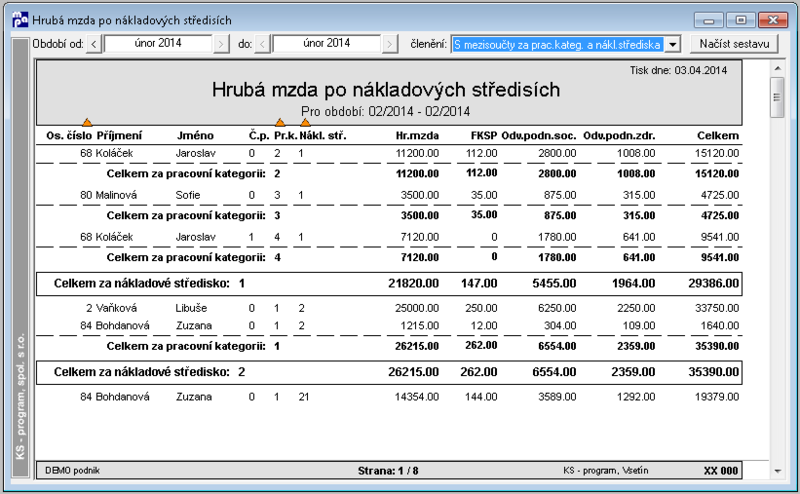The height and width of the screenshot is (494, 800).
Task: Click the previous month arrow for 'do' period
Action: [262, 44]
